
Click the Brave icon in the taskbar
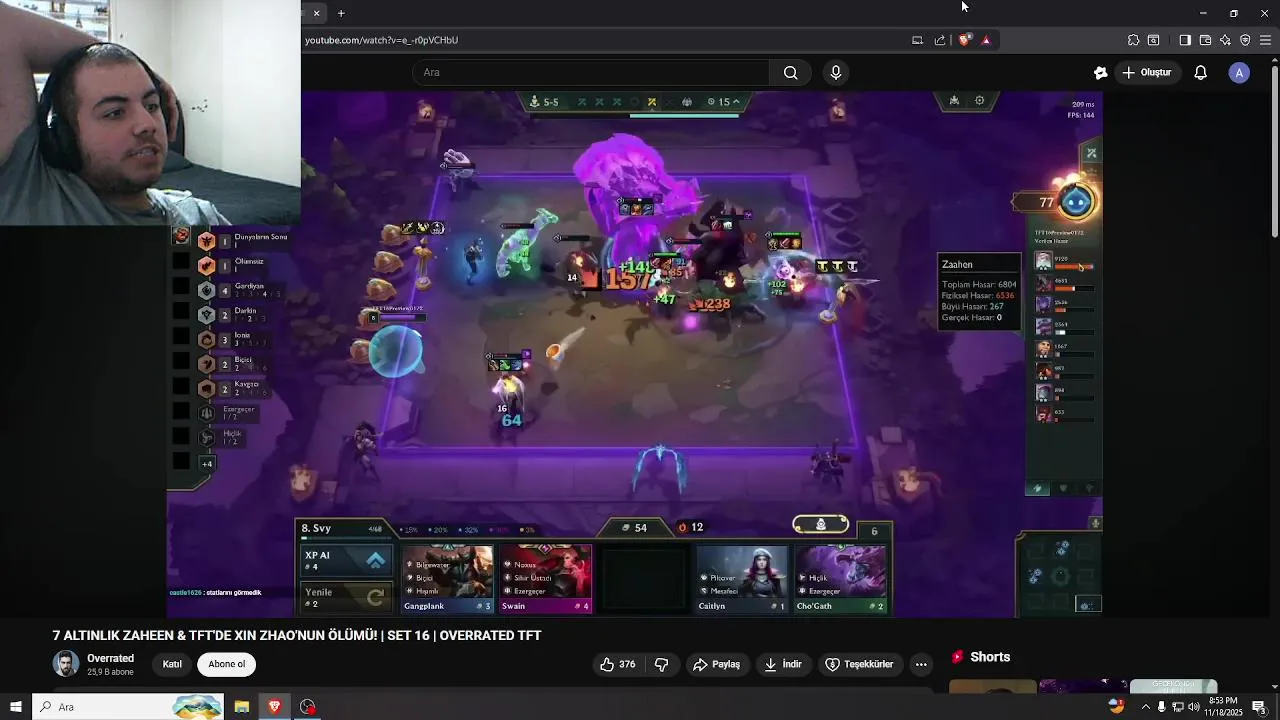pos(274,707)
